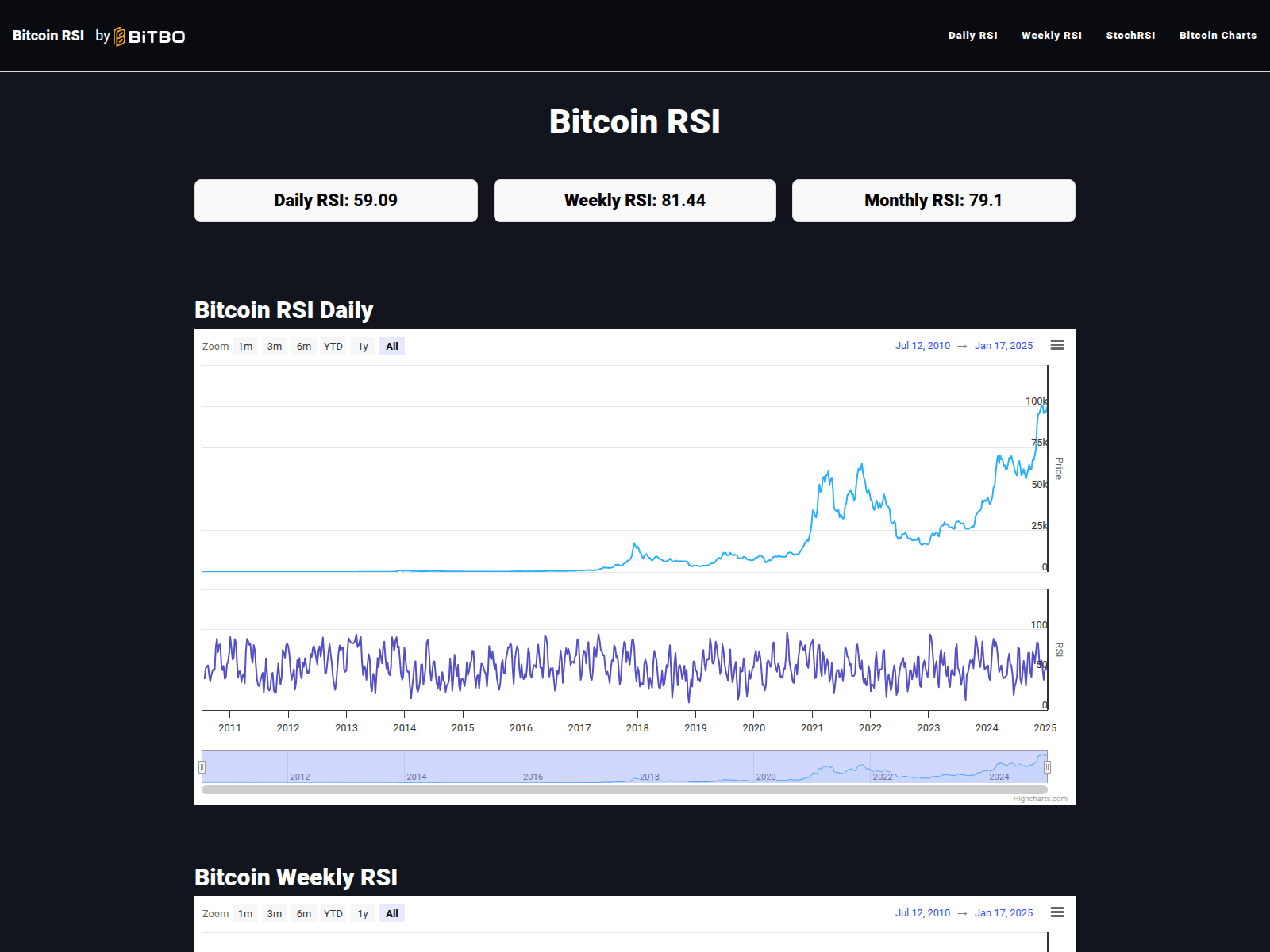Select 1m zoom on the Daily chart
The width and height of the screenshot is (1270, 952).
click(x=245, y=346)
